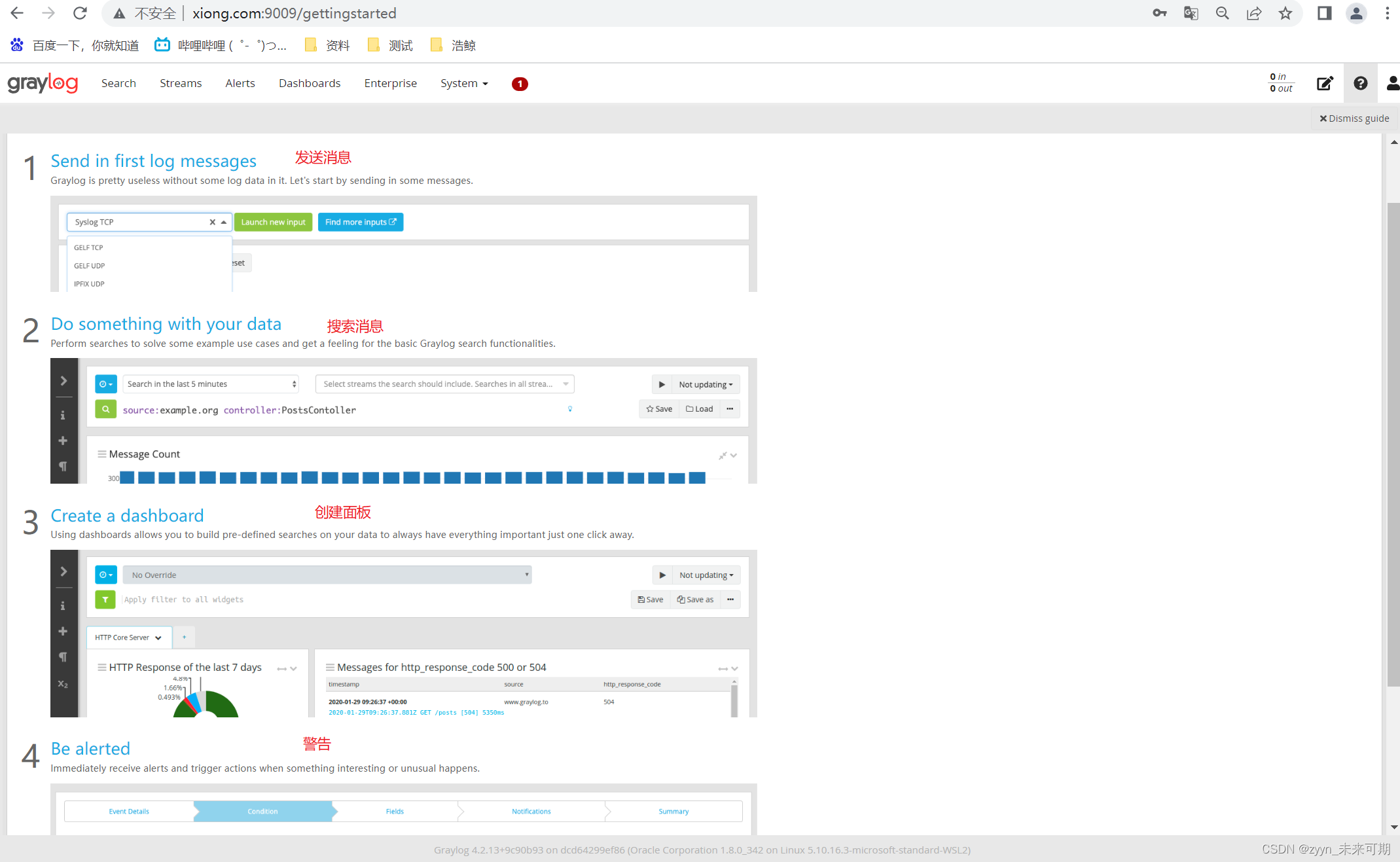Open the Be alerted link
Viewport: 1400px width, 862px height.
[x=90, y=748]
